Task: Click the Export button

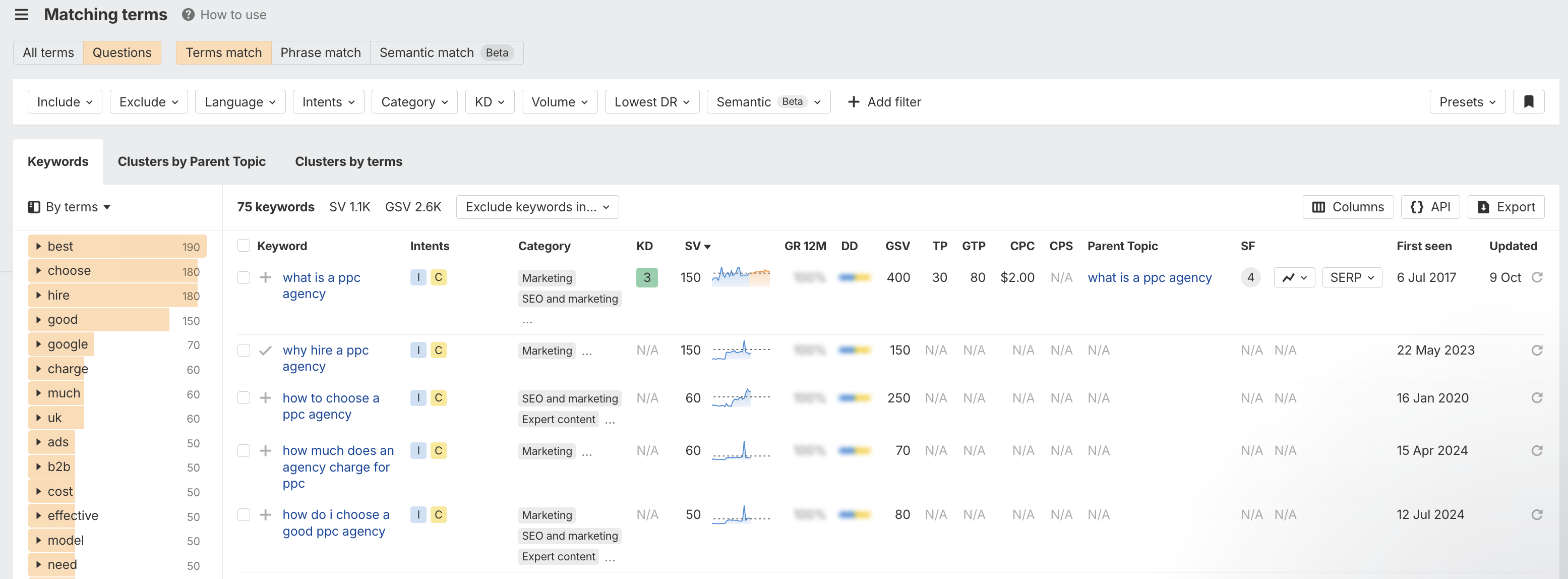Action: coord(1506,207)
